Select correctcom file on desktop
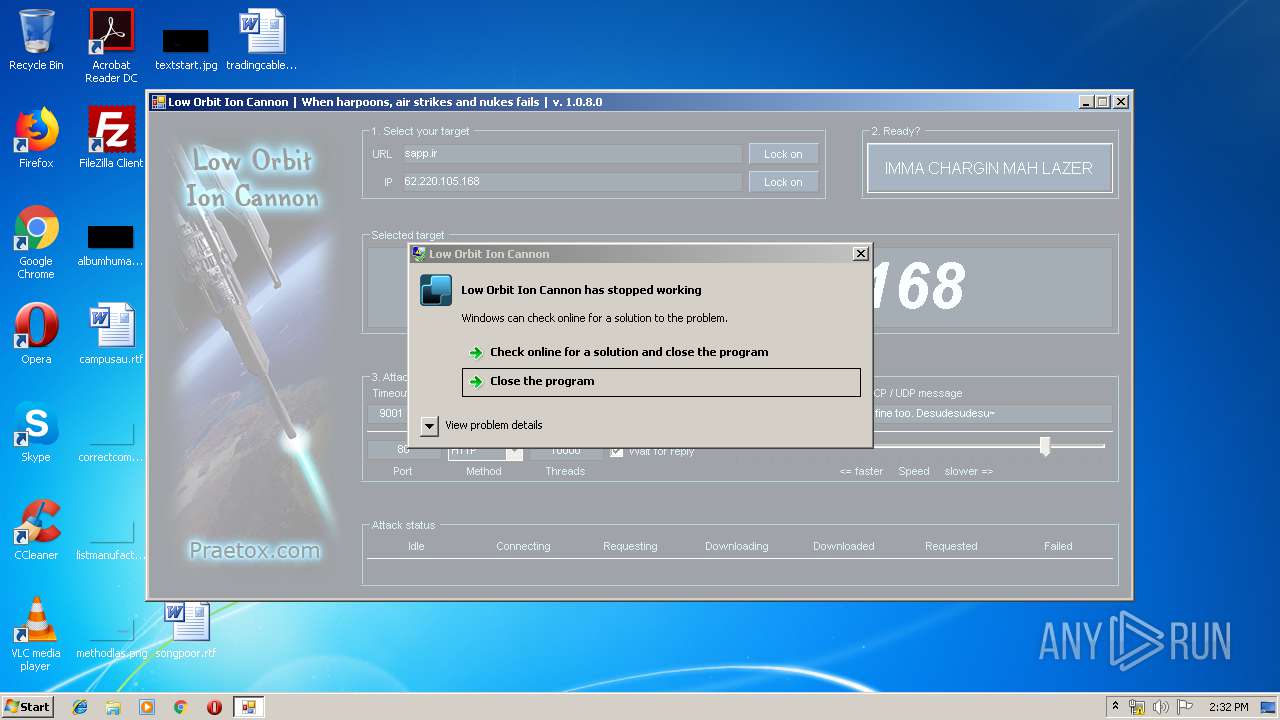 pyautogui.click(x=111, y=440)
